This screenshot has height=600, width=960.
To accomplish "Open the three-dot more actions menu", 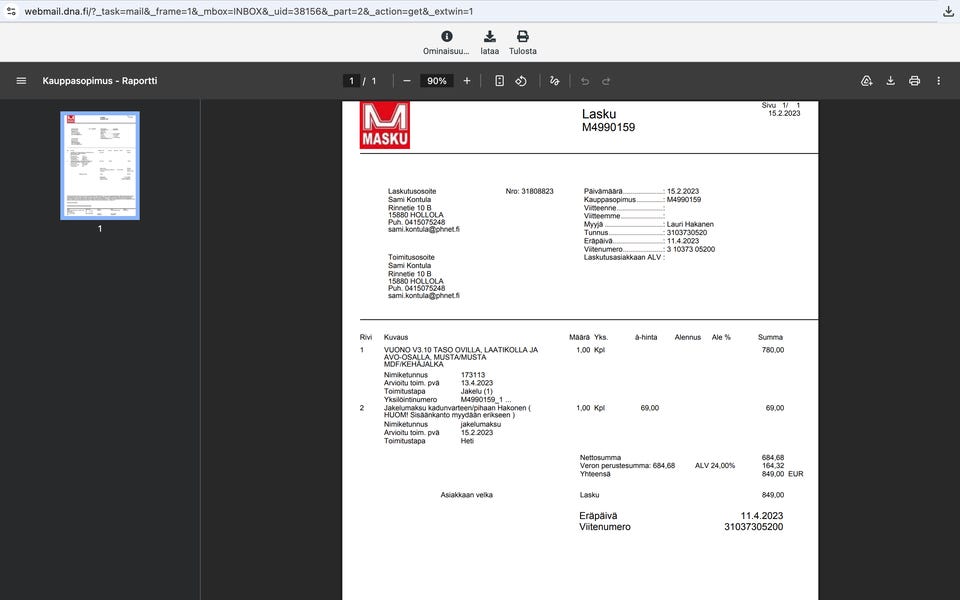I will point(938,81).
